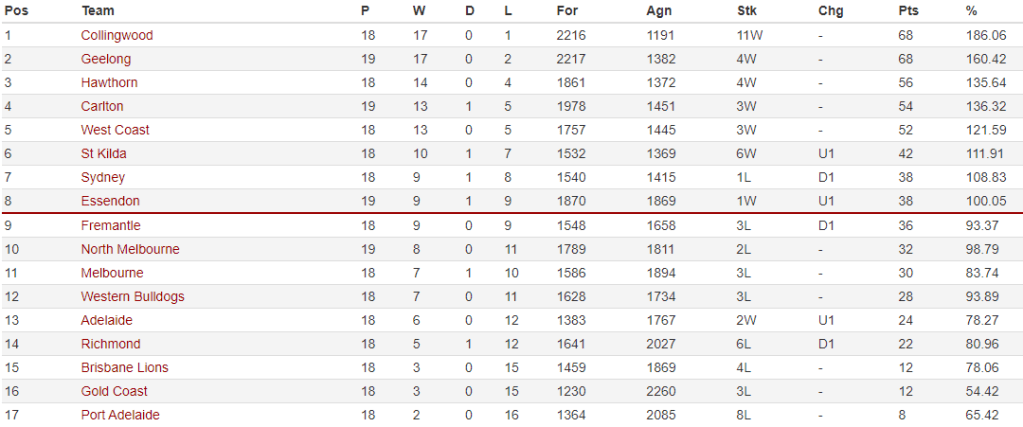Select the Gold Coast link
1023x427 pixels.
point(114,391)
